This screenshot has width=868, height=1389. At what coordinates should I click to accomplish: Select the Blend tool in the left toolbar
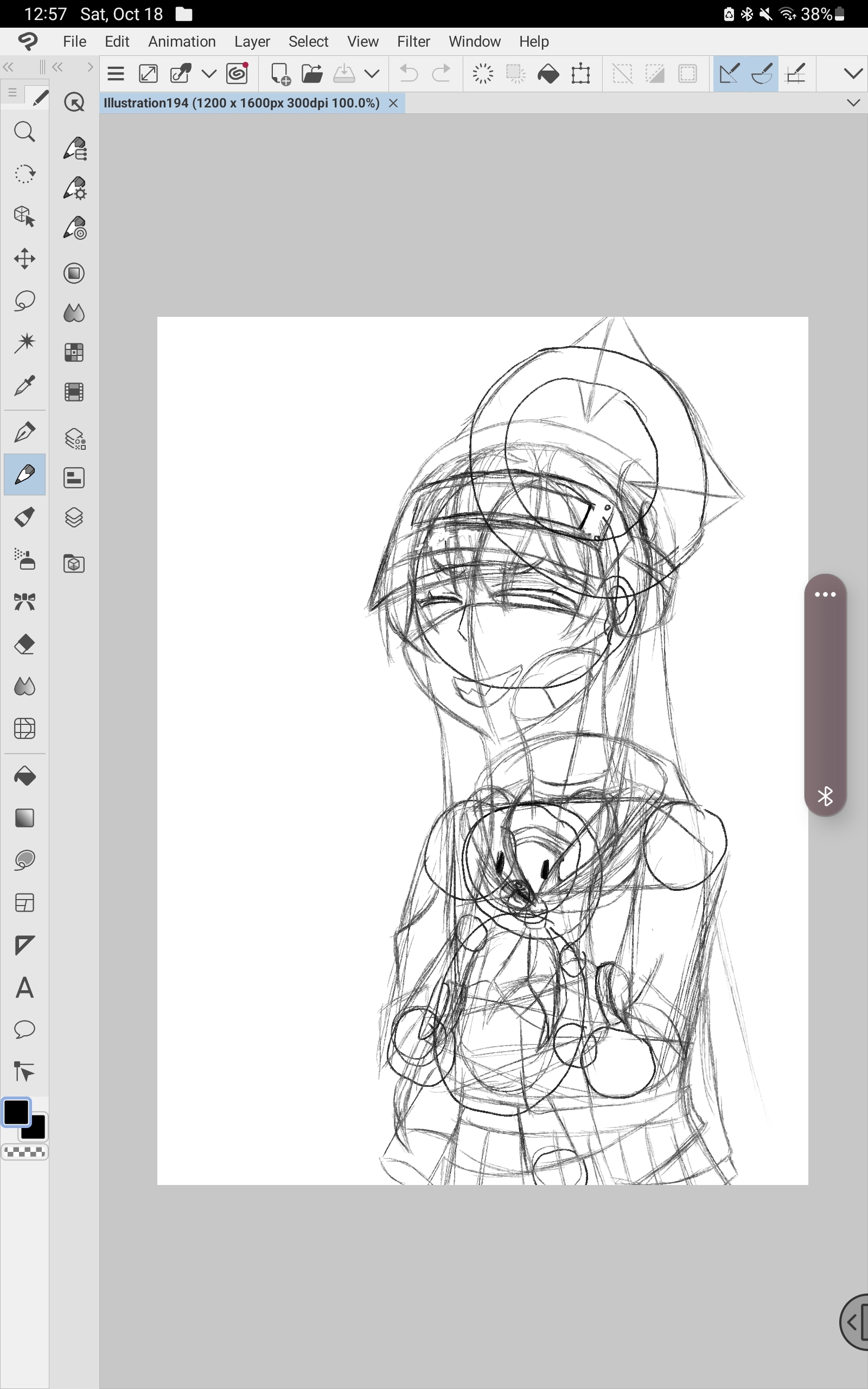[x=24, y=686]
